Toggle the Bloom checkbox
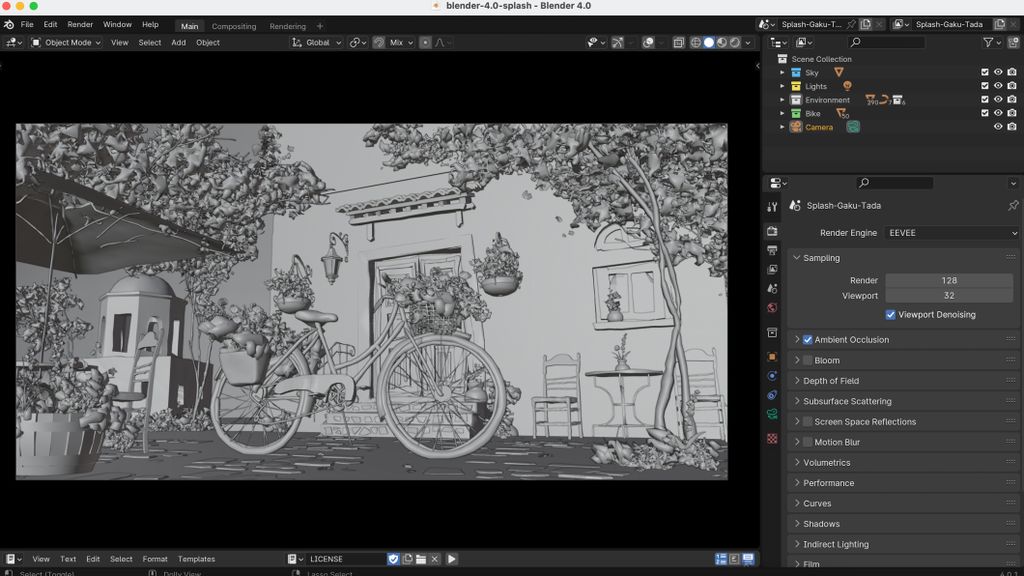The image size is (1024, 576). 809,359
